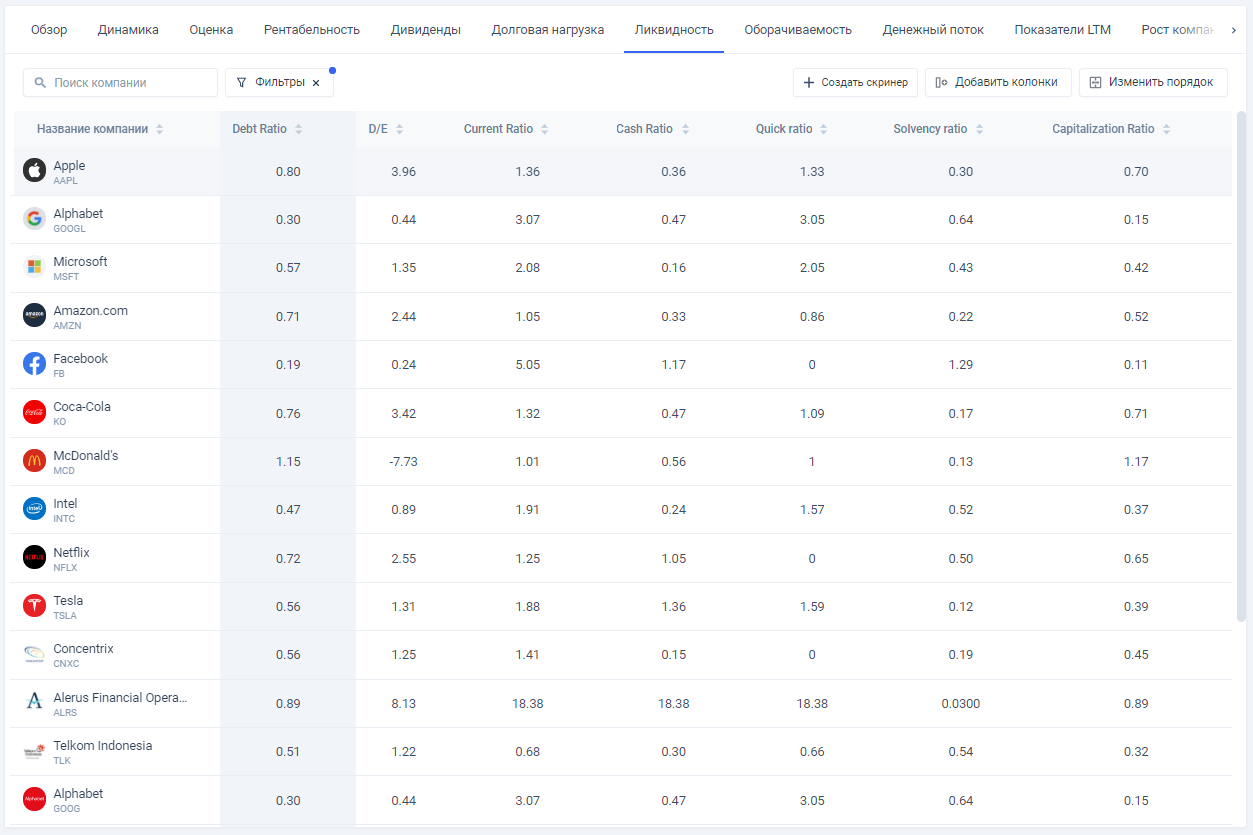Image resolution: width=1253 pixels, height=835 pixels.
Task: Click the Facebook logo icon
Action: [35, 364]
